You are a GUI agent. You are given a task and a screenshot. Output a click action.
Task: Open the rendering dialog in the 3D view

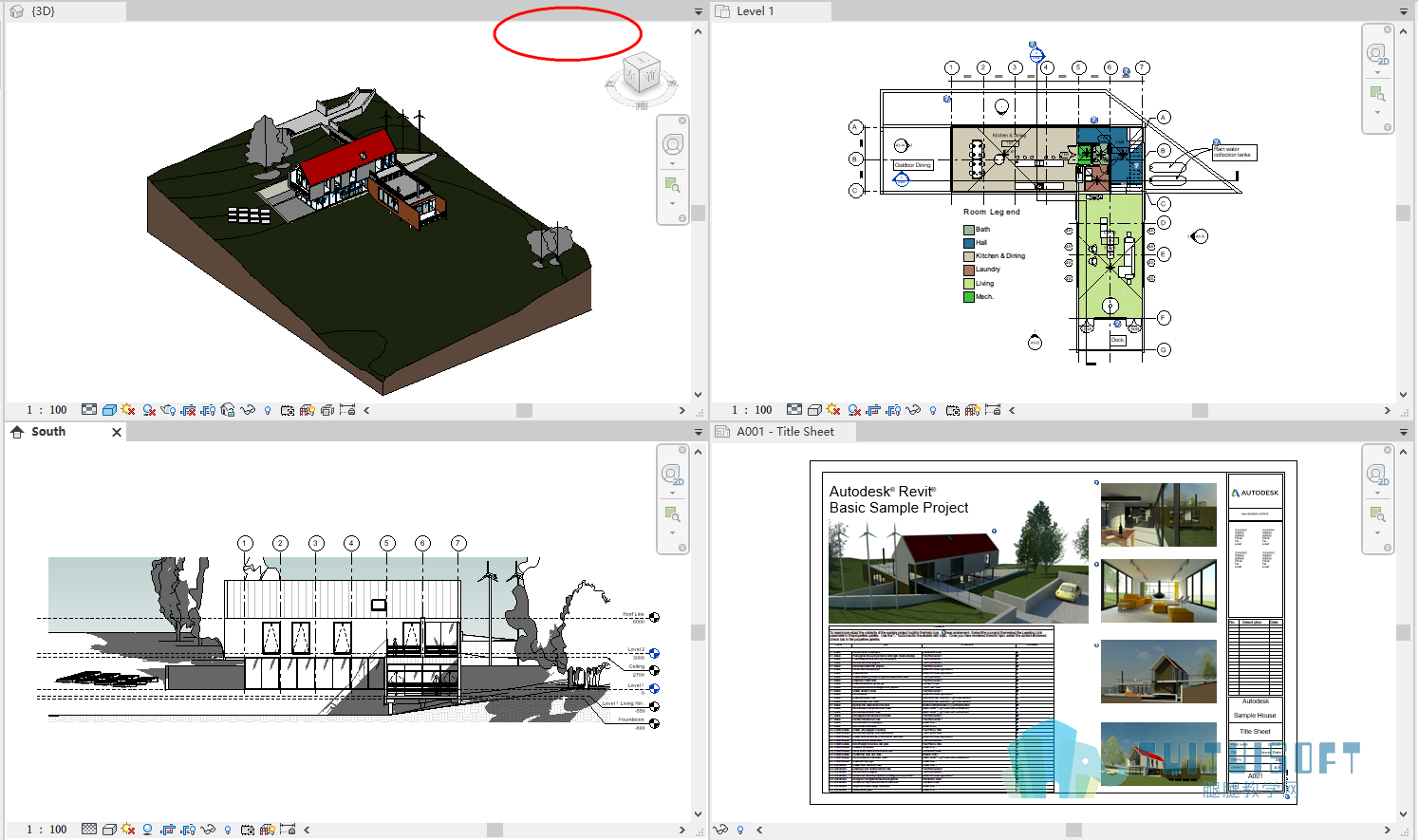pyautogui.click(x=168, y=410)
